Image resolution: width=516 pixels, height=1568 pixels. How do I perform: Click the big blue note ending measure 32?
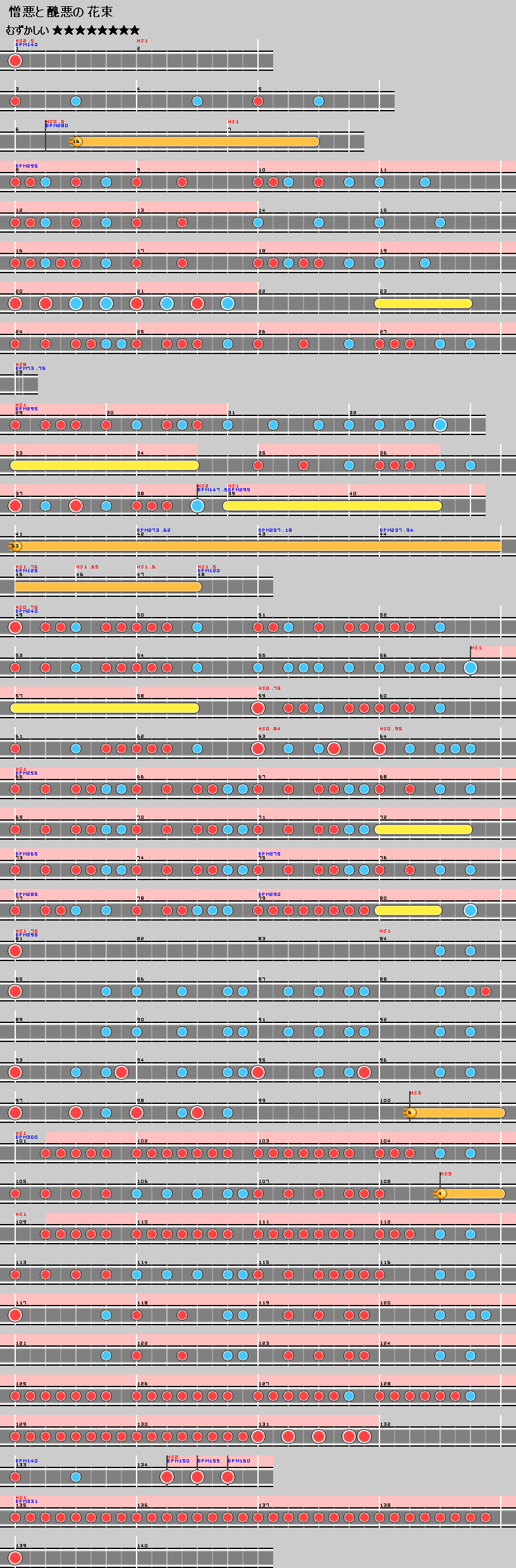[440, 425]
